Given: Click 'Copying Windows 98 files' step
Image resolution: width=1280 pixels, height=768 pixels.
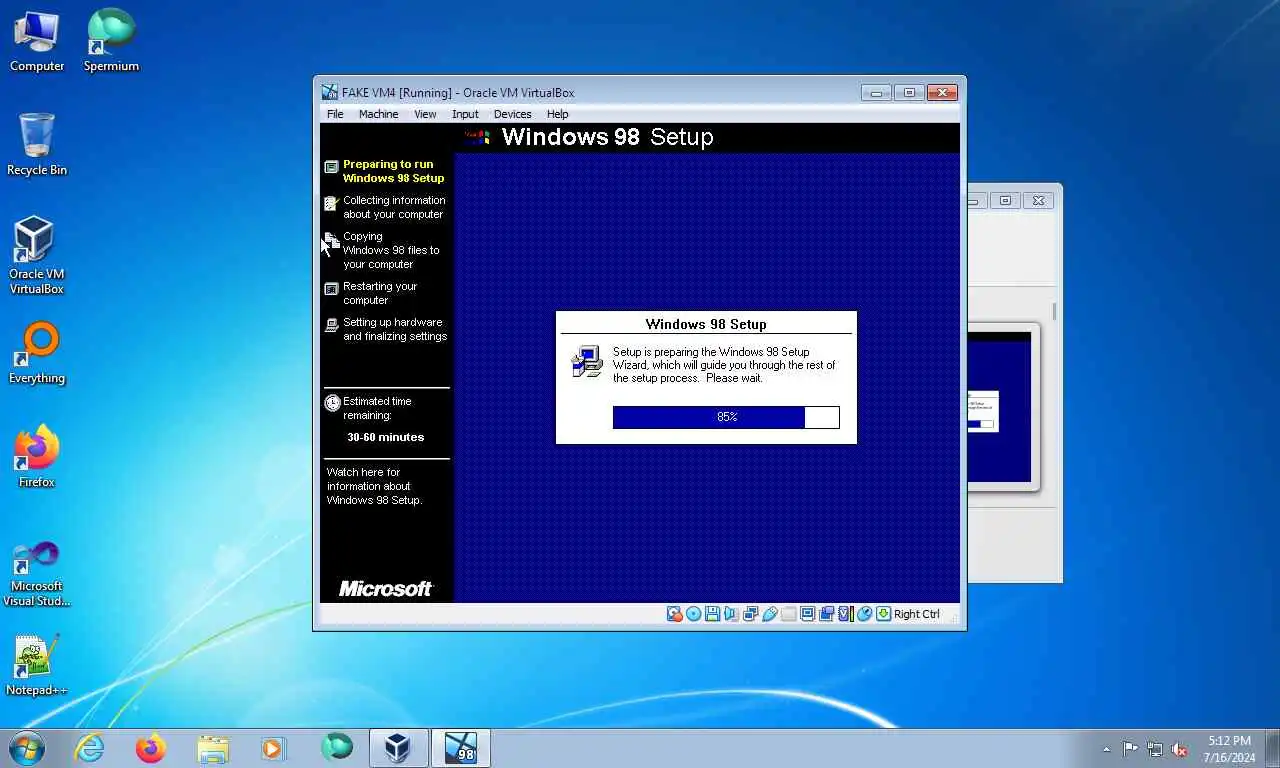Looking at the screenshot, I should pyautogui.click(x=391, y=250).
